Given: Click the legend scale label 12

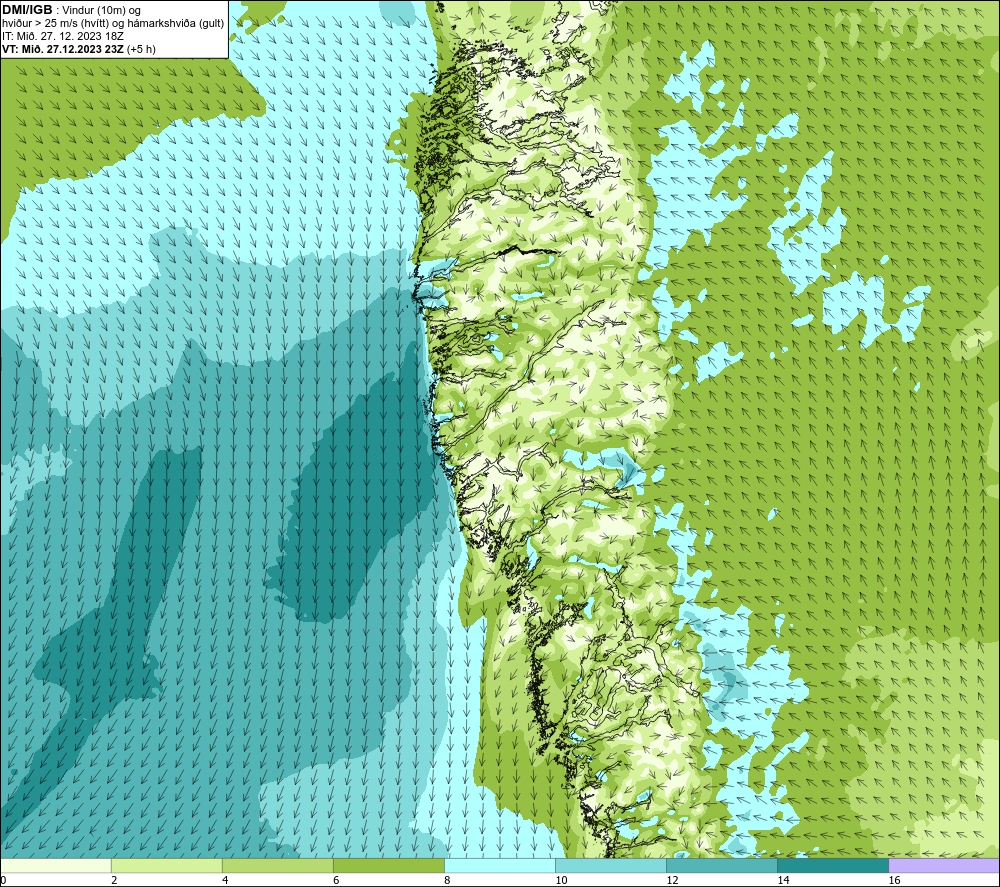Looking at the screenshot, I should (x=672, y=880).
